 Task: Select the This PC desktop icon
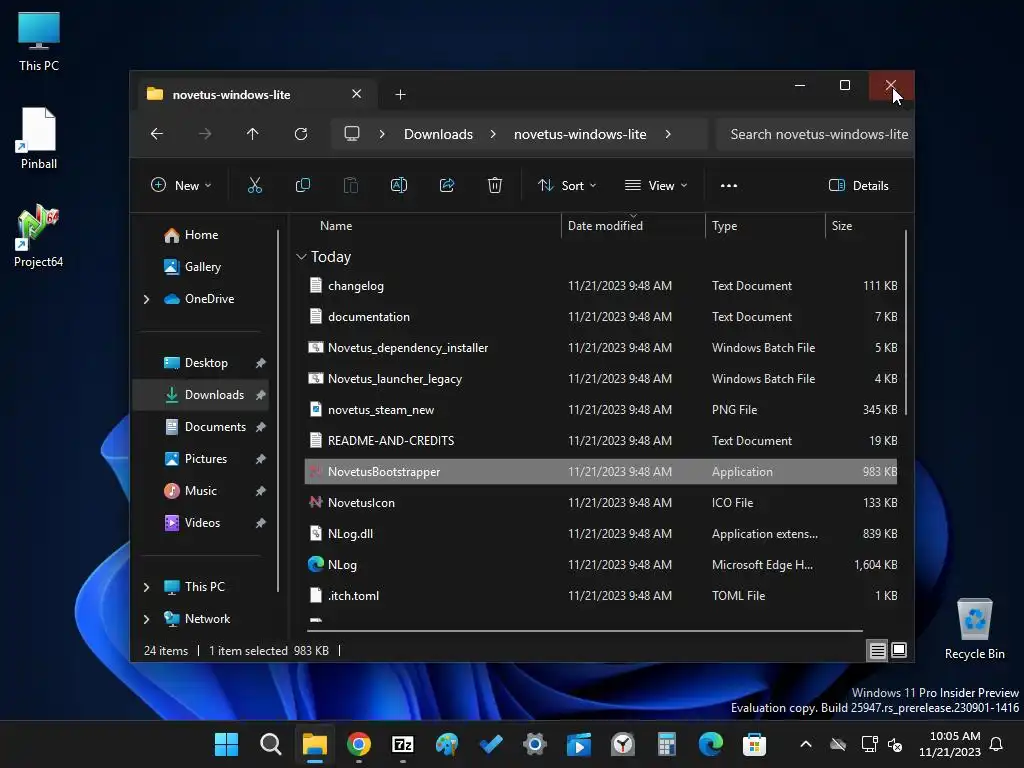click(39, 41)
